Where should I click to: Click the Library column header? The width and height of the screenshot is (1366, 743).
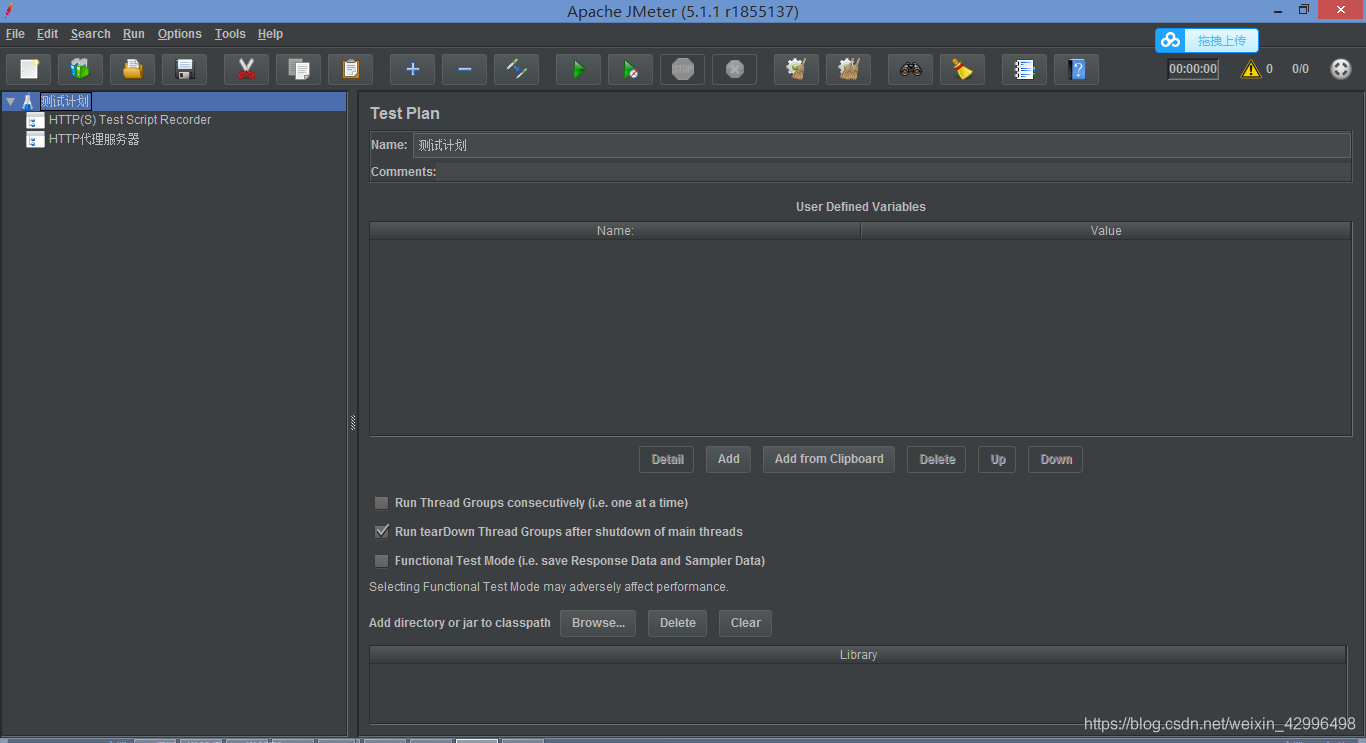click(858, 655)
